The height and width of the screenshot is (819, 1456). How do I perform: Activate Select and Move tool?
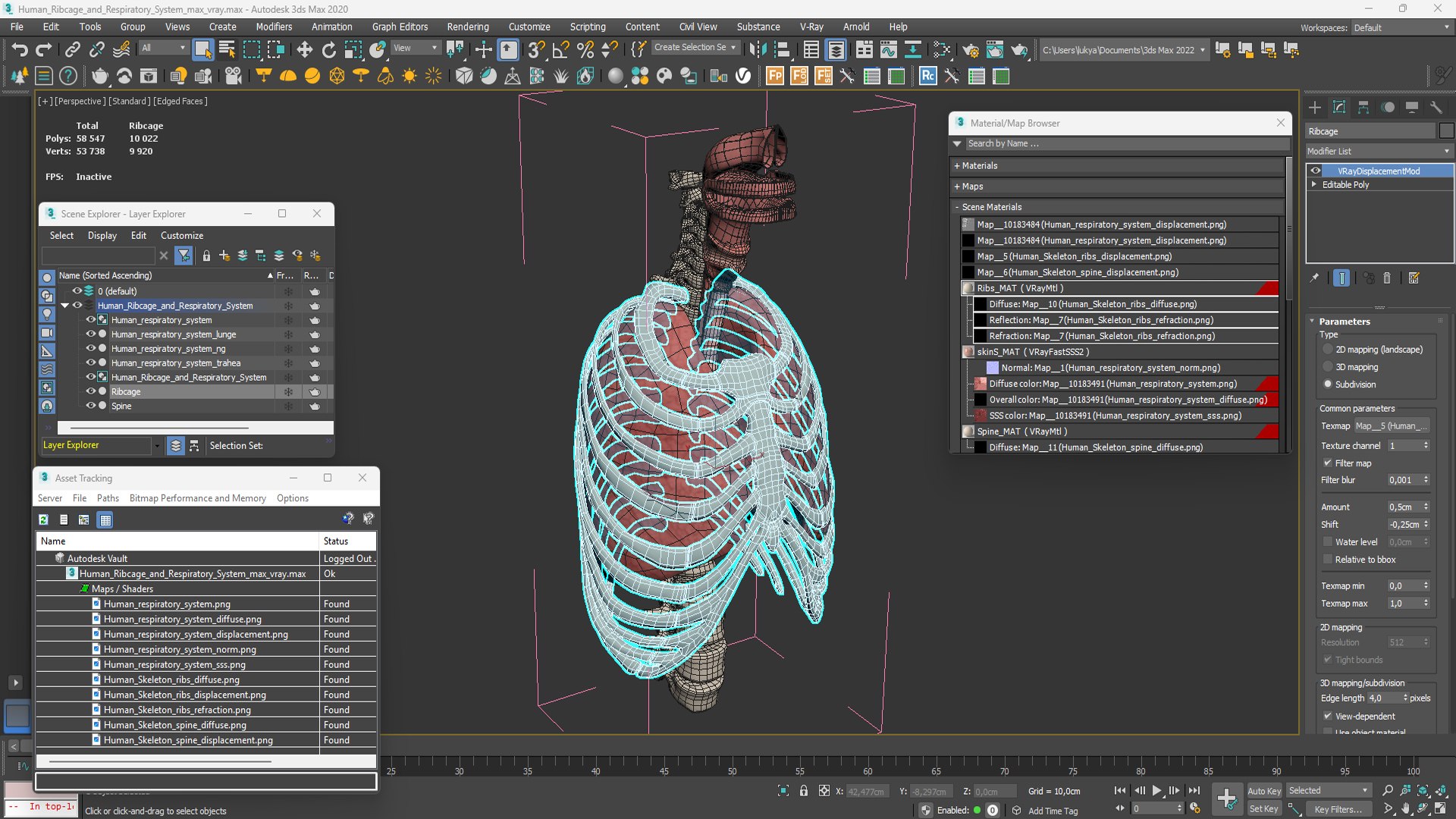coord(304,50)
